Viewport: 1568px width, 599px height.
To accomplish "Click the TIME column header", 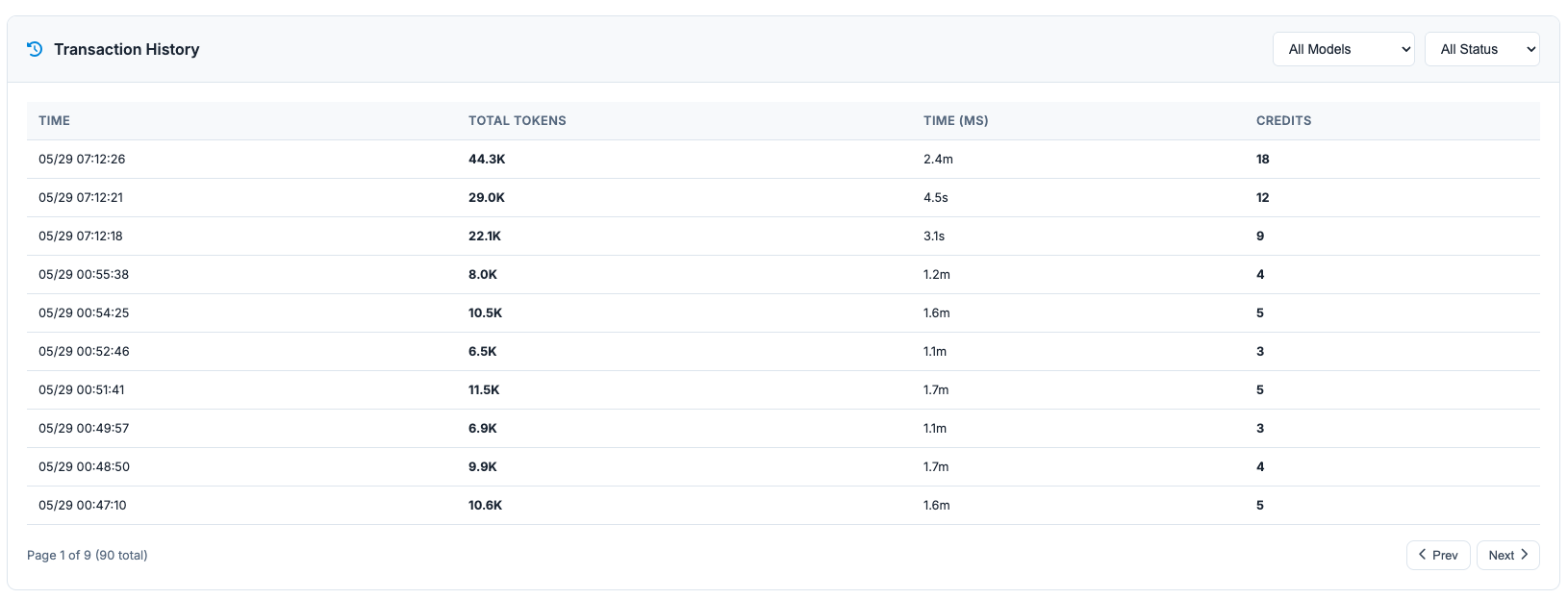I will coord(54,120).
